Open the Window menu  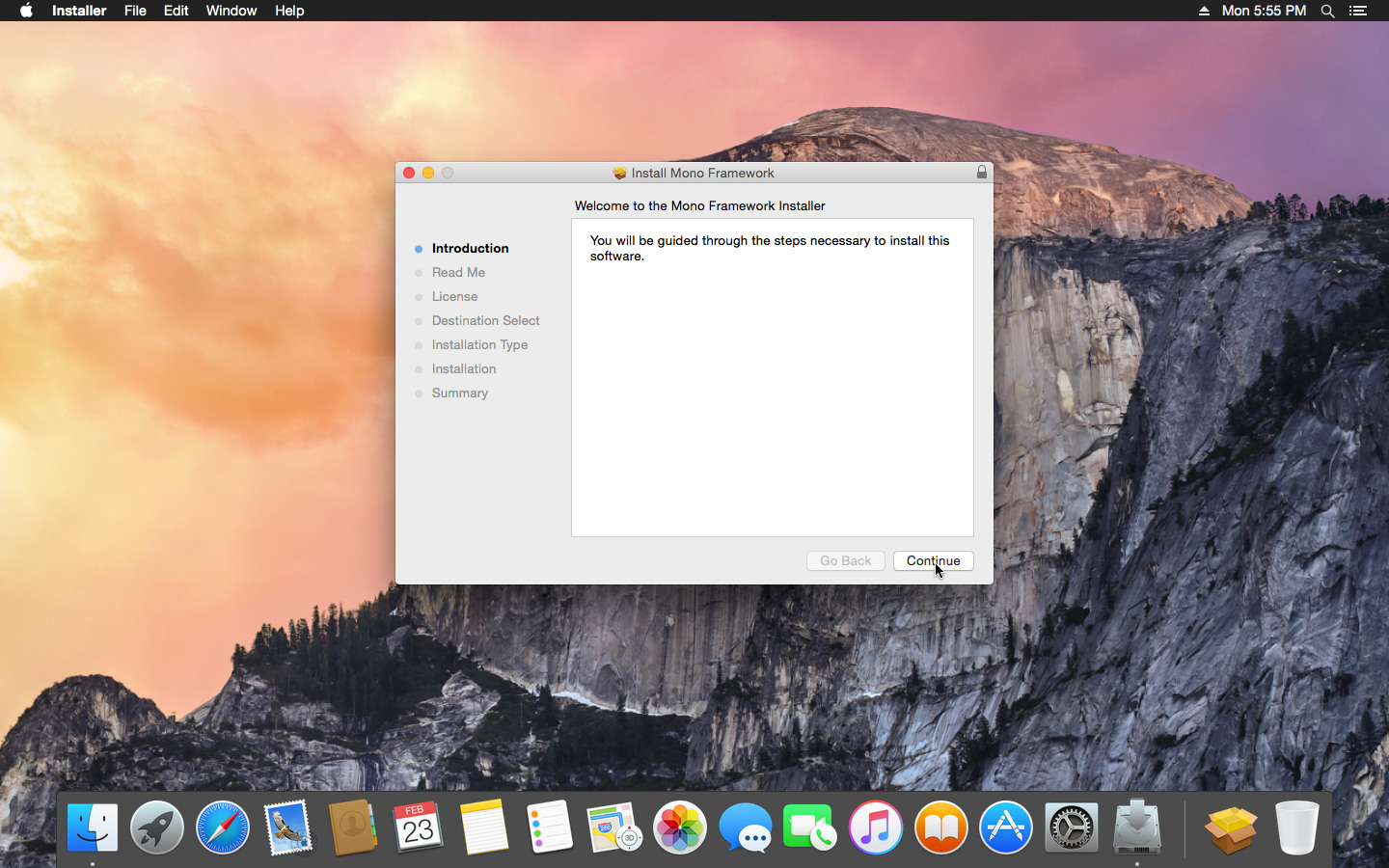[x=231, y=11]
